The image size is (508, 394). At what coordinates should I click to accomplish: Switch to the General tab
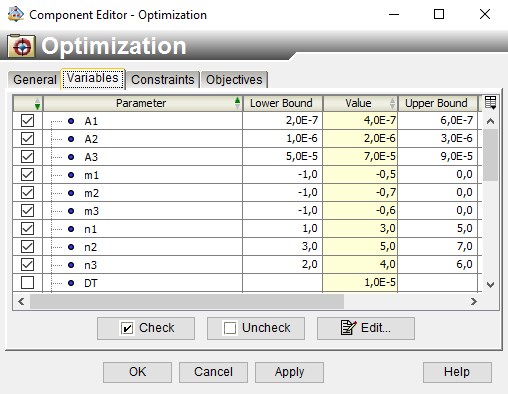click(x=35, y=80)
